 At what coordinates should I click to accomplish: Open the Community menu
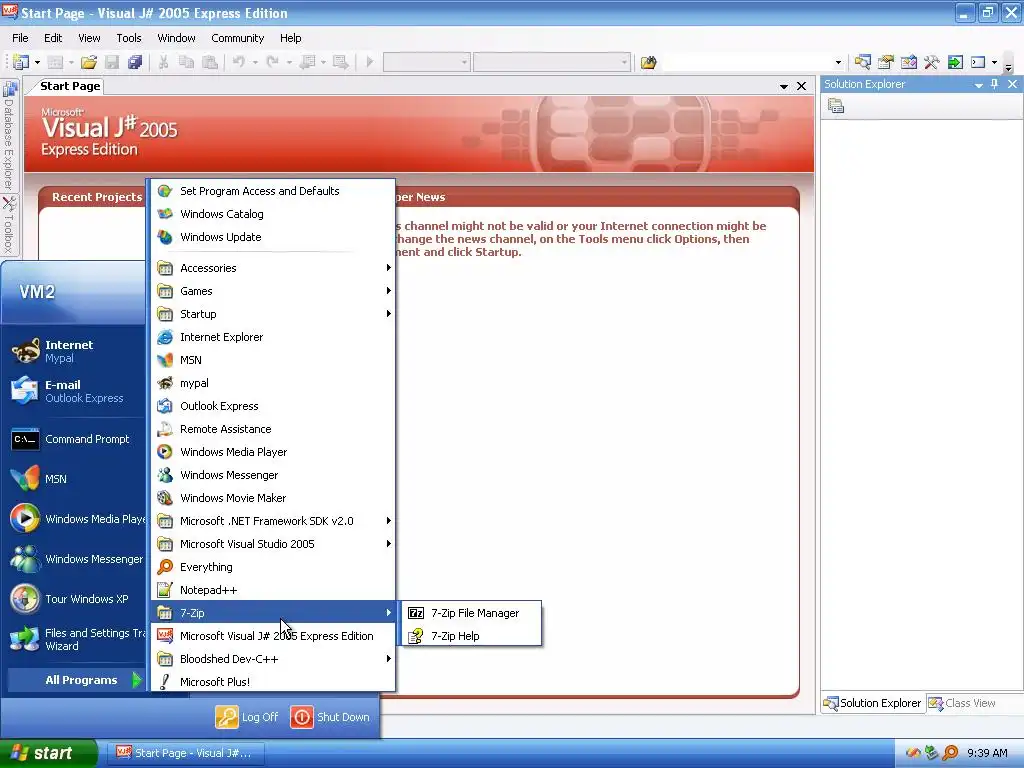pyautogui.click(x=238, y=38)
